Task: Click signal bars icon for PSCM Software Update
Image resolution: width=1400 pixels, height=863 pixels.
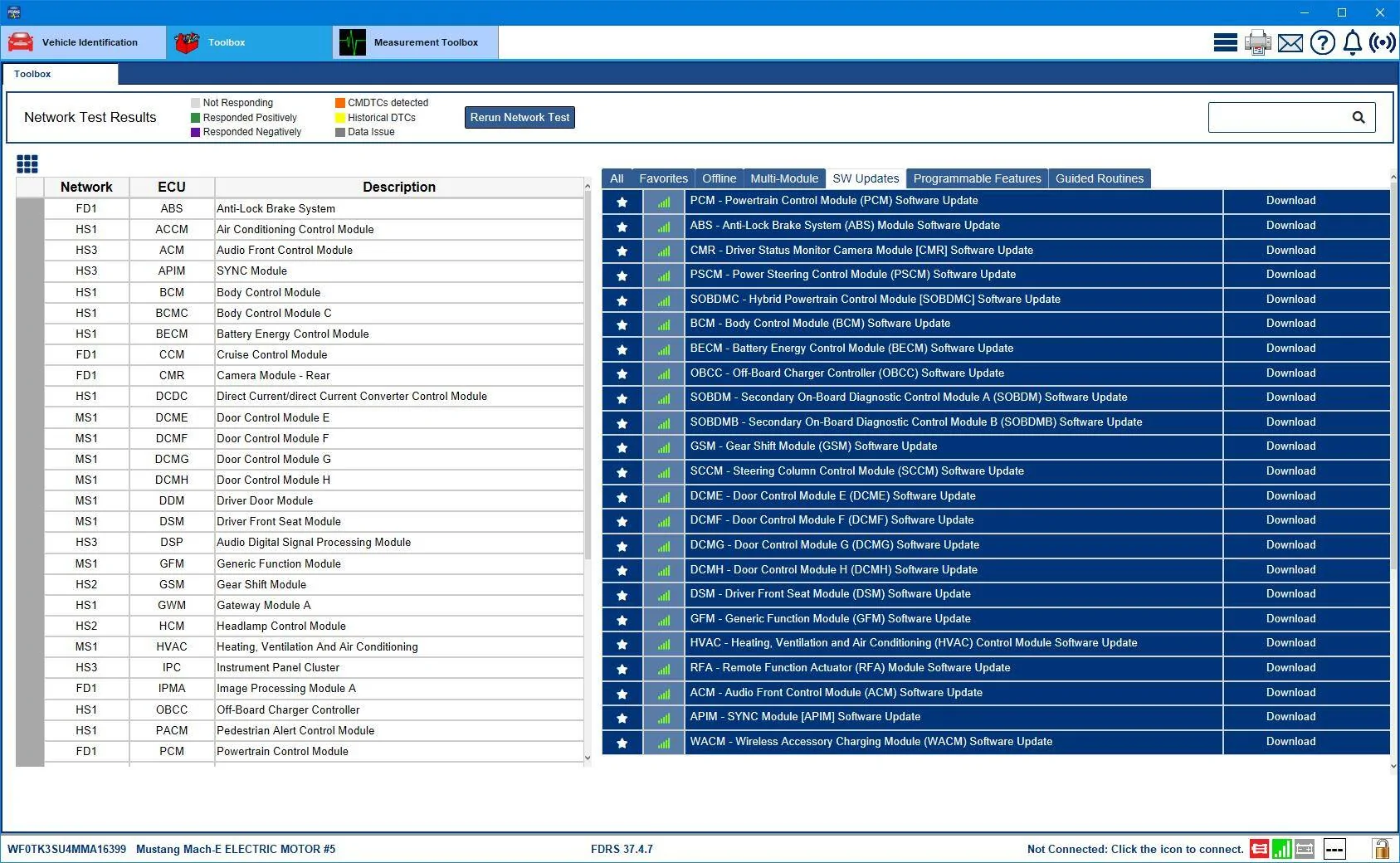Action: [663, 275]
